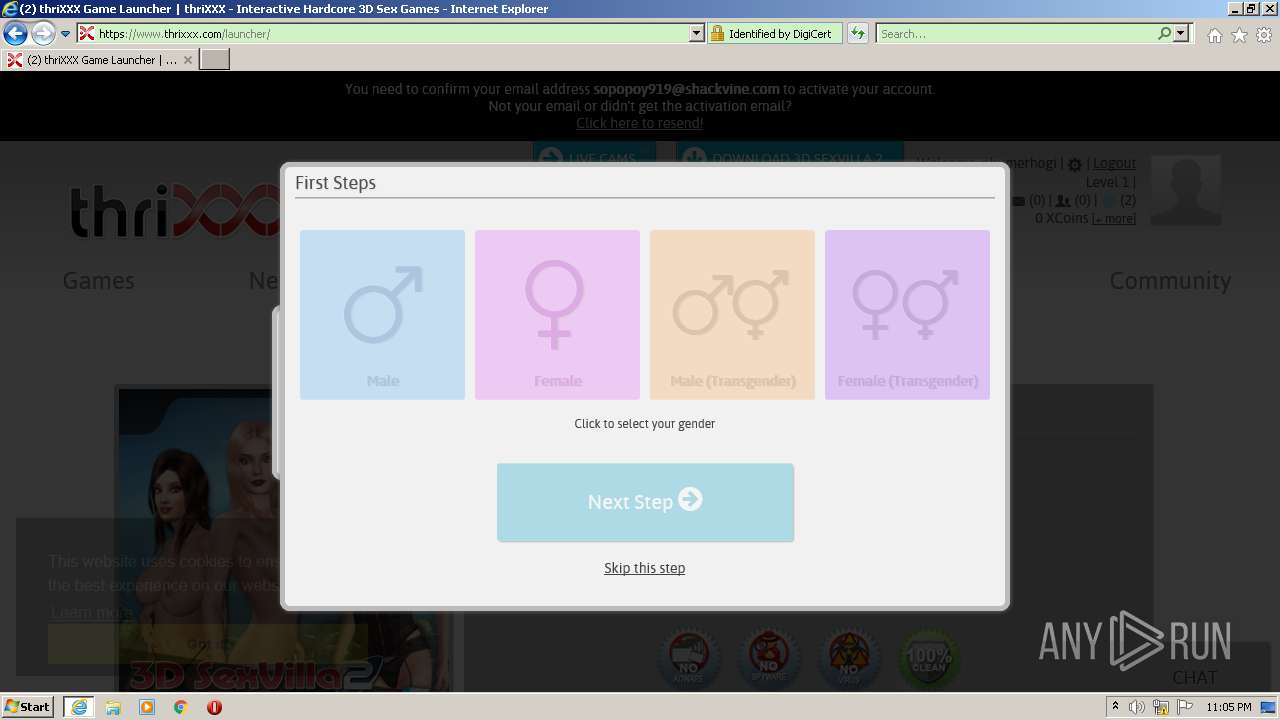The height and width of the screenshot is (720, 1280).
Task: Open the browser Home icon
Action: 1214,35
